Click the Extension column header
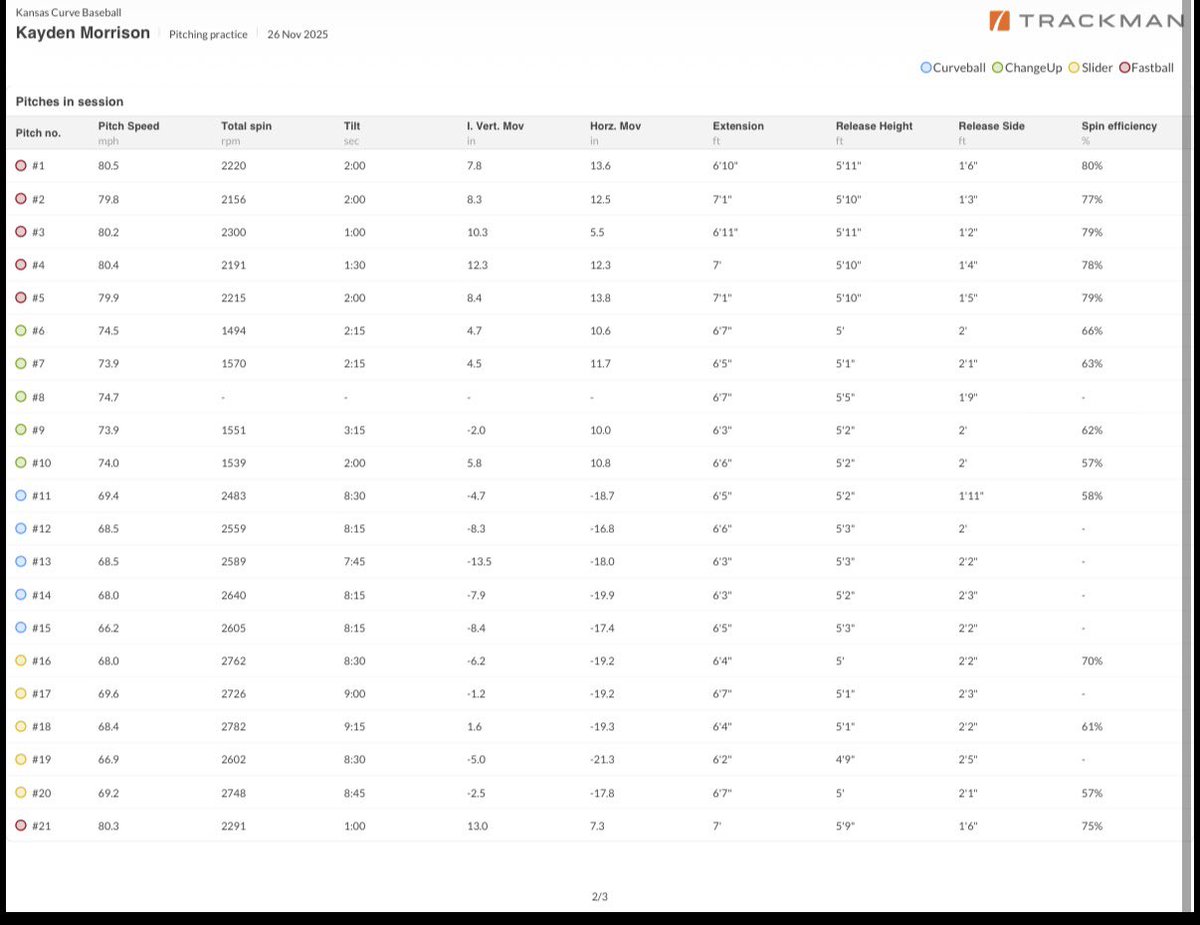 coord(738,126)
